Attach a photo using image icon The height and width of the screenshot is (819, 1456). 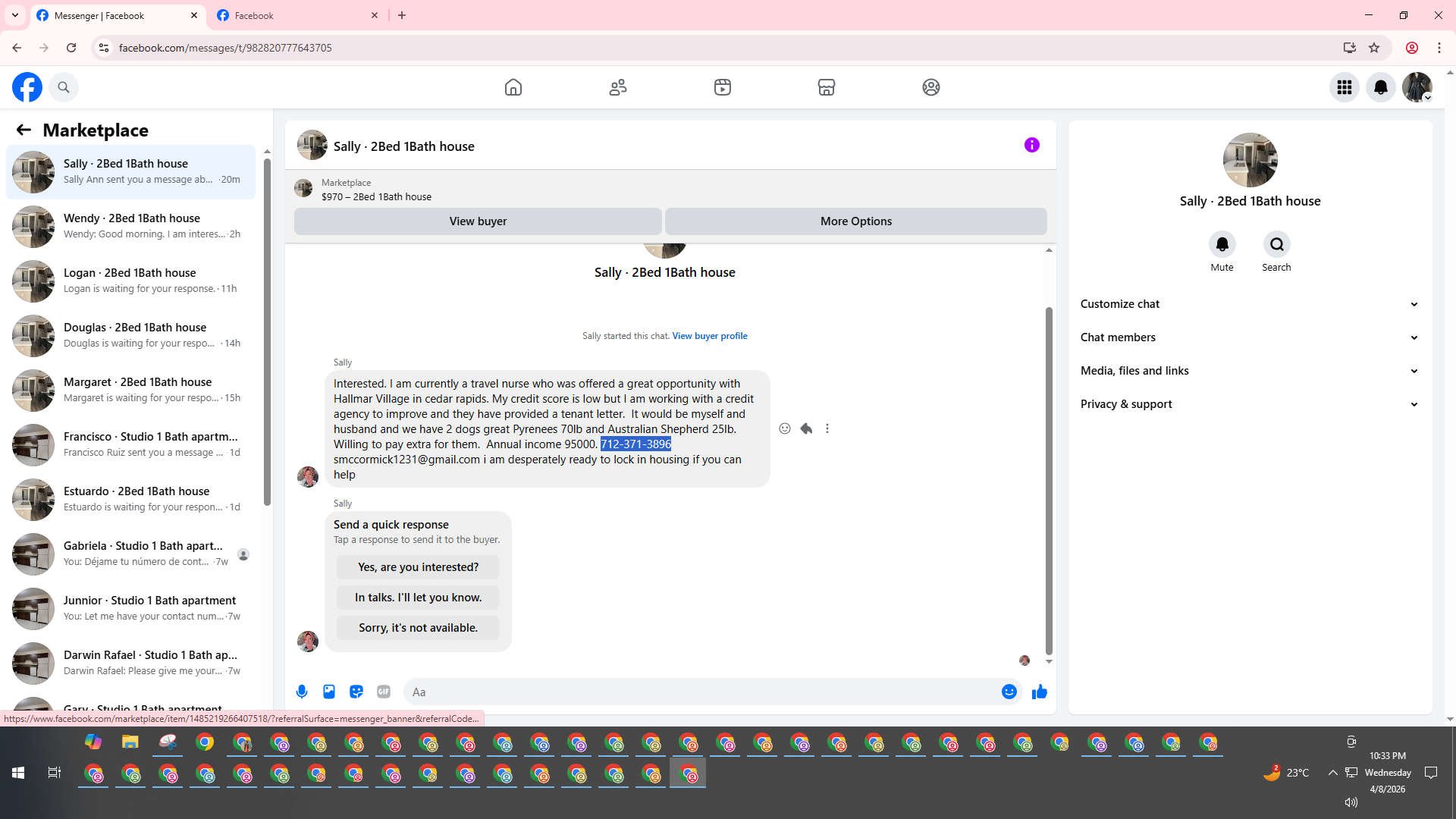329,692
